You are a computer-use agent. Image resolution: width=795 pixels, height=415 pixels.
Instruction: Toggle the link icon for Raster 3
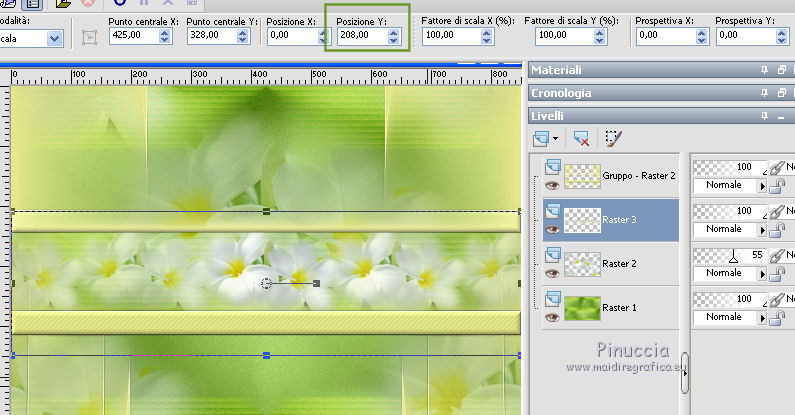coord(777,212)
